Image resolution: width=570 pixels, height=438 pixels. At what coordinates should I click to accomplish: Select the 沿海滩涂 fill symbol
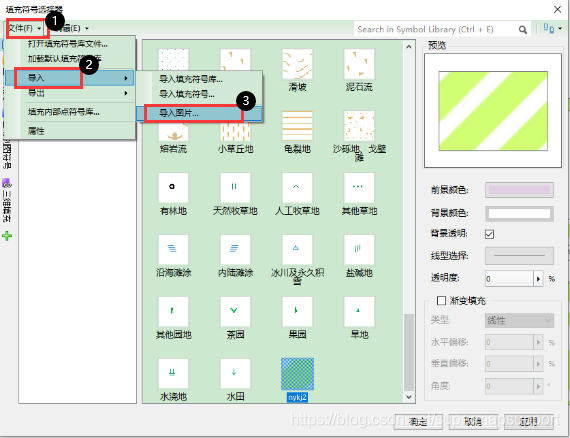[173, 256]
